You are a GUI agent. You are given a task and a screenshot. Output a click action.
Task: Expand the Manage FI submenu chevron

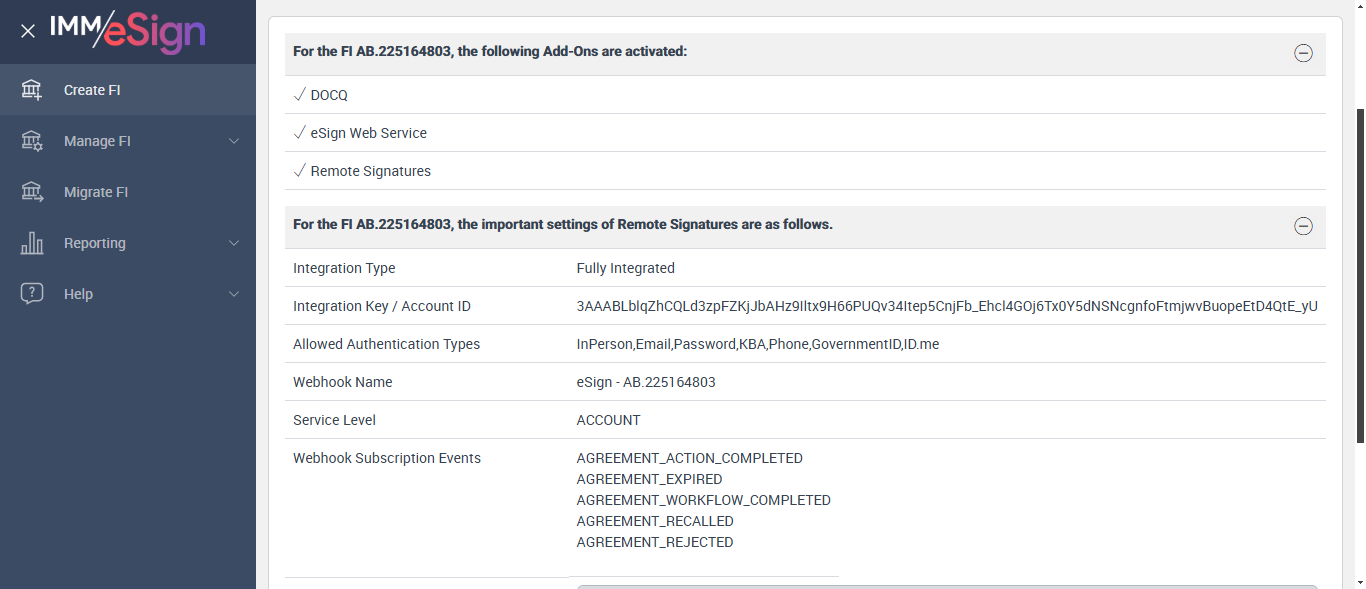pos(234,141)
